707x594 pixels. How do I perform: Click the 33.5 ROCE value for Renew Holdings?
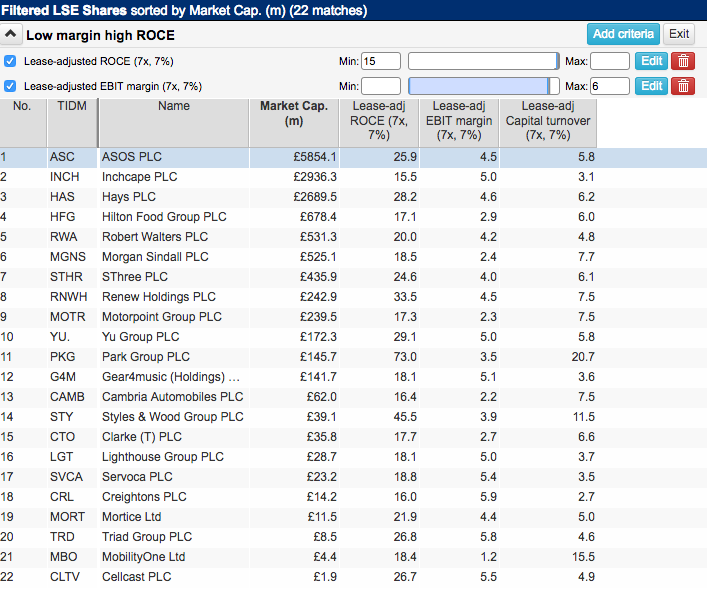405,297
